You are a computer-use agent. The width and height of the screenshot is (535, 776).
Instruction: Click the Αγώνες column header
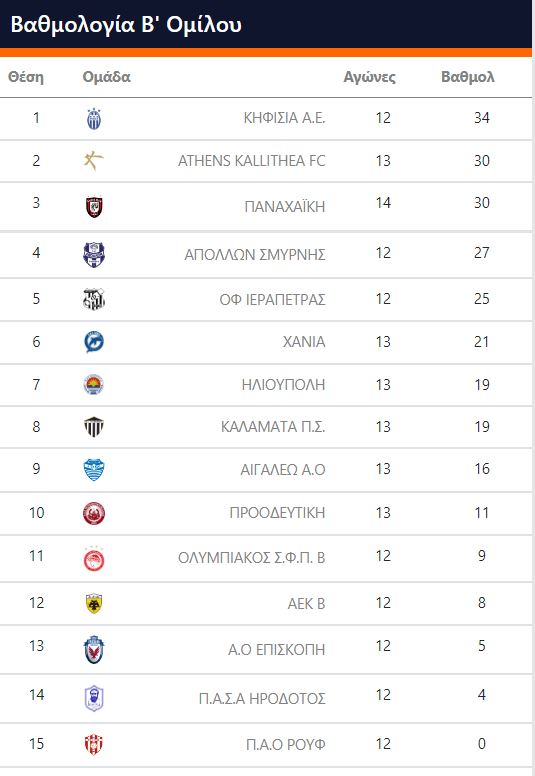[x=370, y=77]
